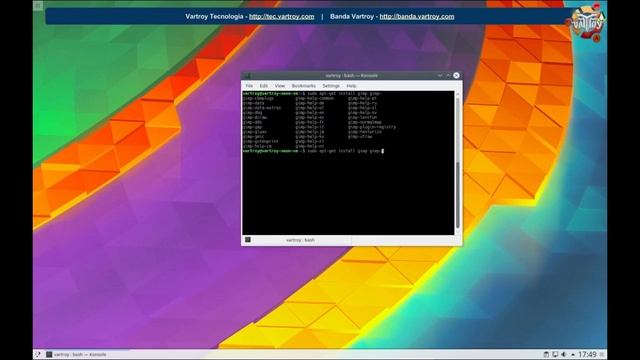640x360 pixels.
Task: Open the banda.vartroy.com link
Action: pyautogui.click(x=417, y=16)
